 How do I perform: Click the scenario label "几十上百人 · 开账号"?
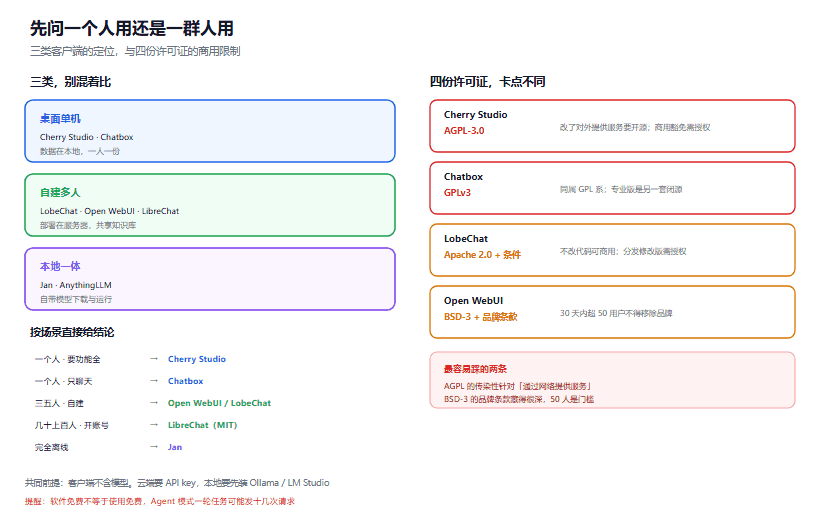click(x=72, y=425)
